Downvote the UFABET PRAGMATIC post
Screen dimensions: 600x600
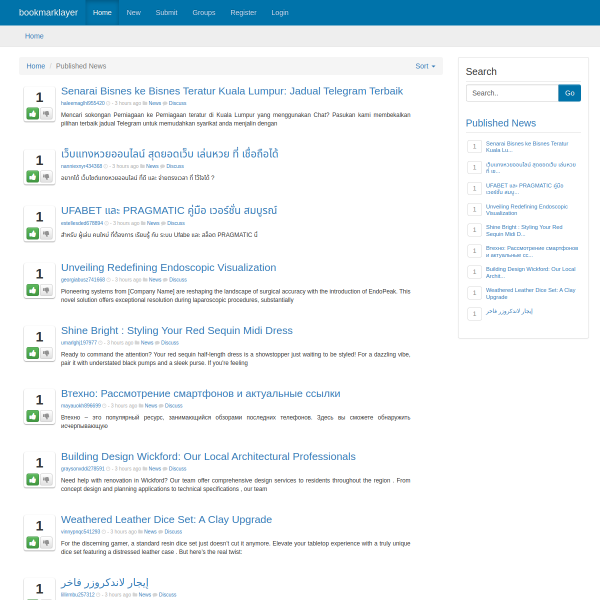[46, 233]
